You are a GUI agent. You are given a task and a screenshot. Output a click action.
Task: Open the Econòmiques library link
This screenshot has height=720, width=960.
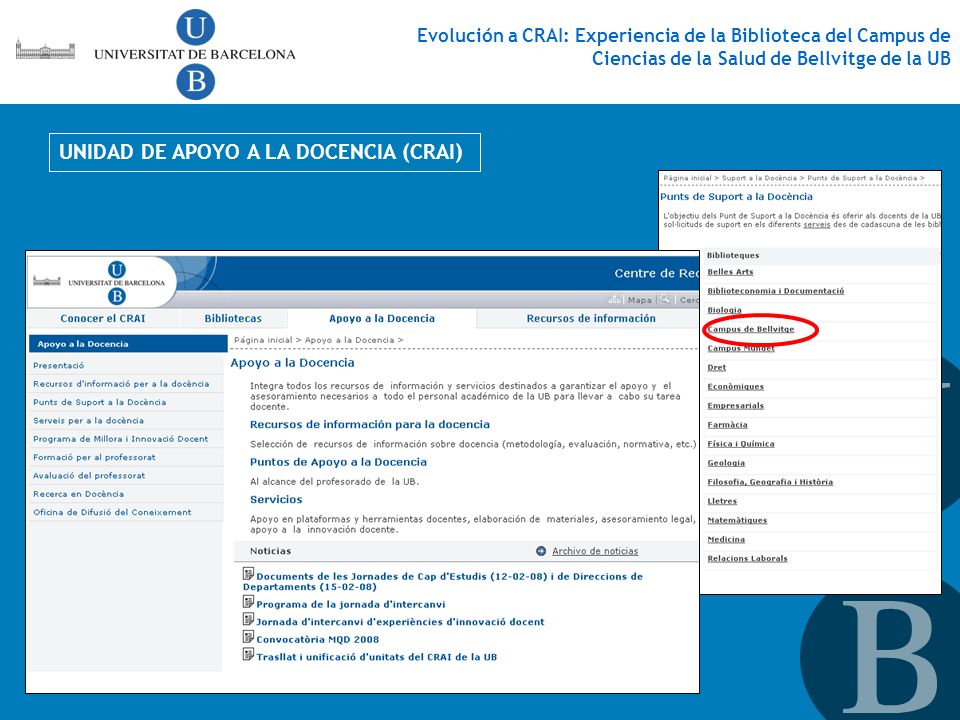[x=735, y=386]
